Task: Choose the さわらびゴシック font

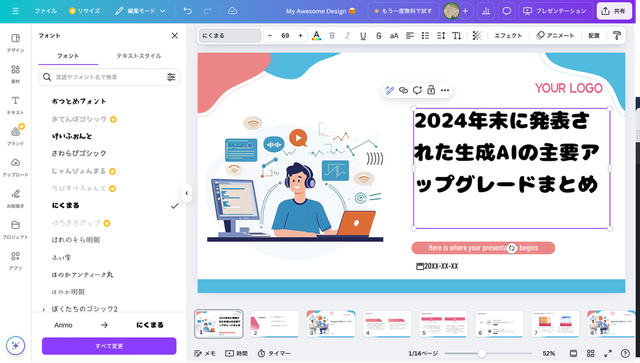Action: coord(79,153)
